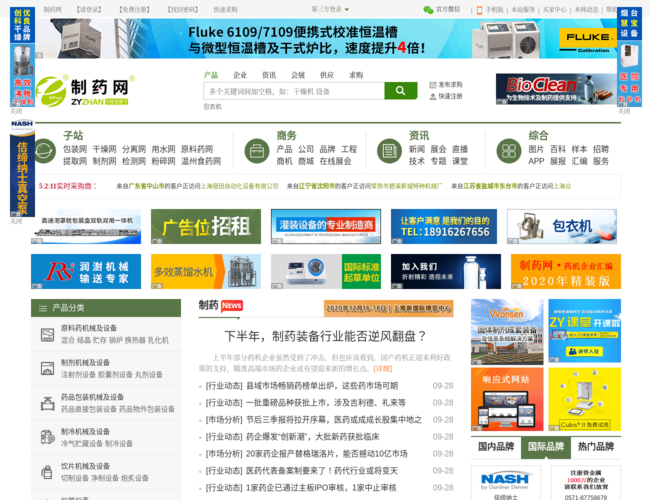Click the NASH brand logo card
The width and height of the screenshot is (650, 500).
point(506,483)
